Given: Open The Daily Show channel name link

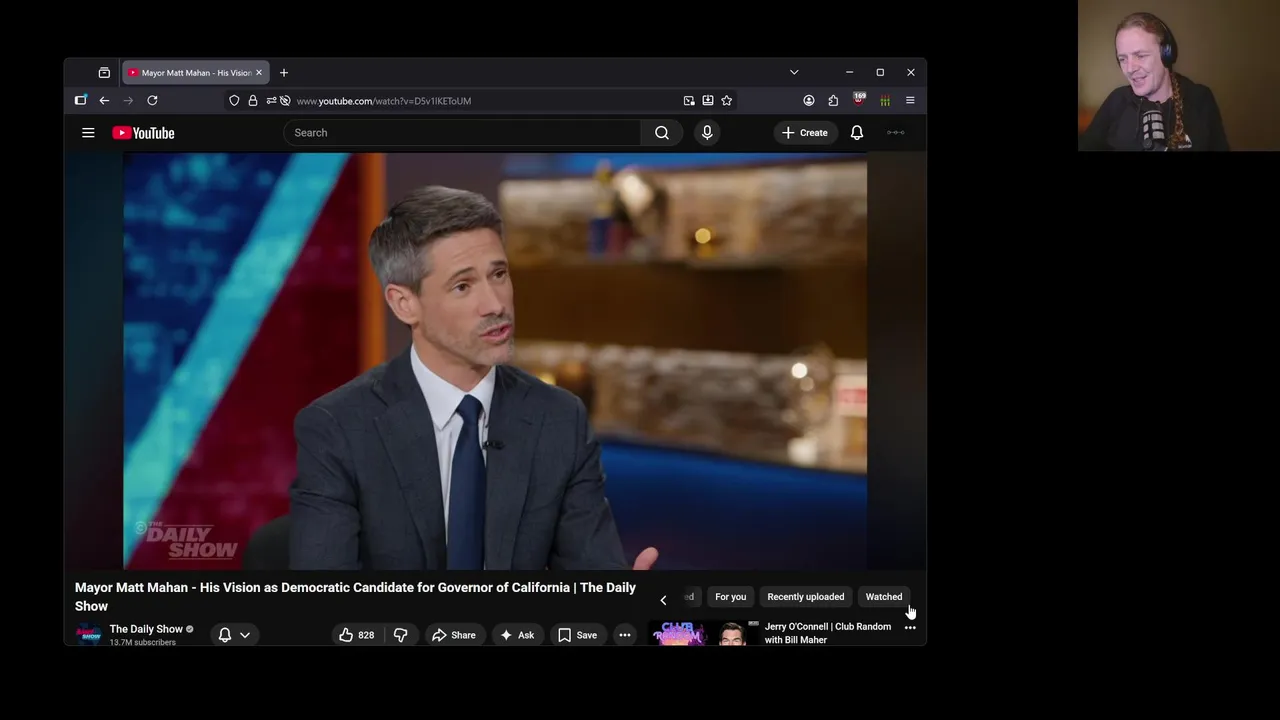Looking at the screenshot, I should (146, 629).
